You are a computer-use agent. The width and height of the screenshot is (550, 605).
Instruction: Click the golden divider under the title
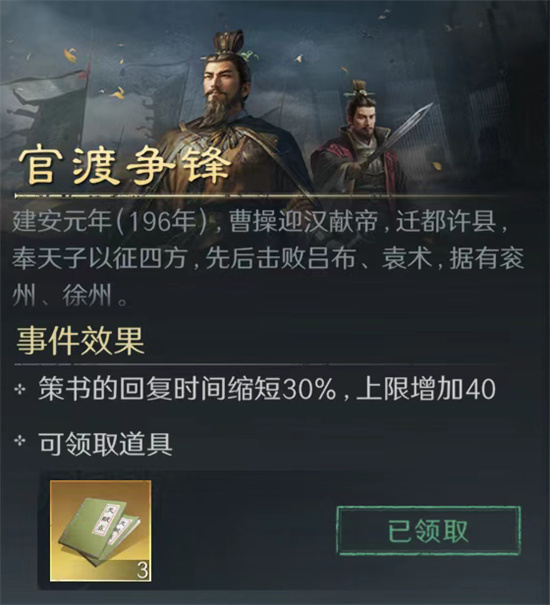[262, 196]
